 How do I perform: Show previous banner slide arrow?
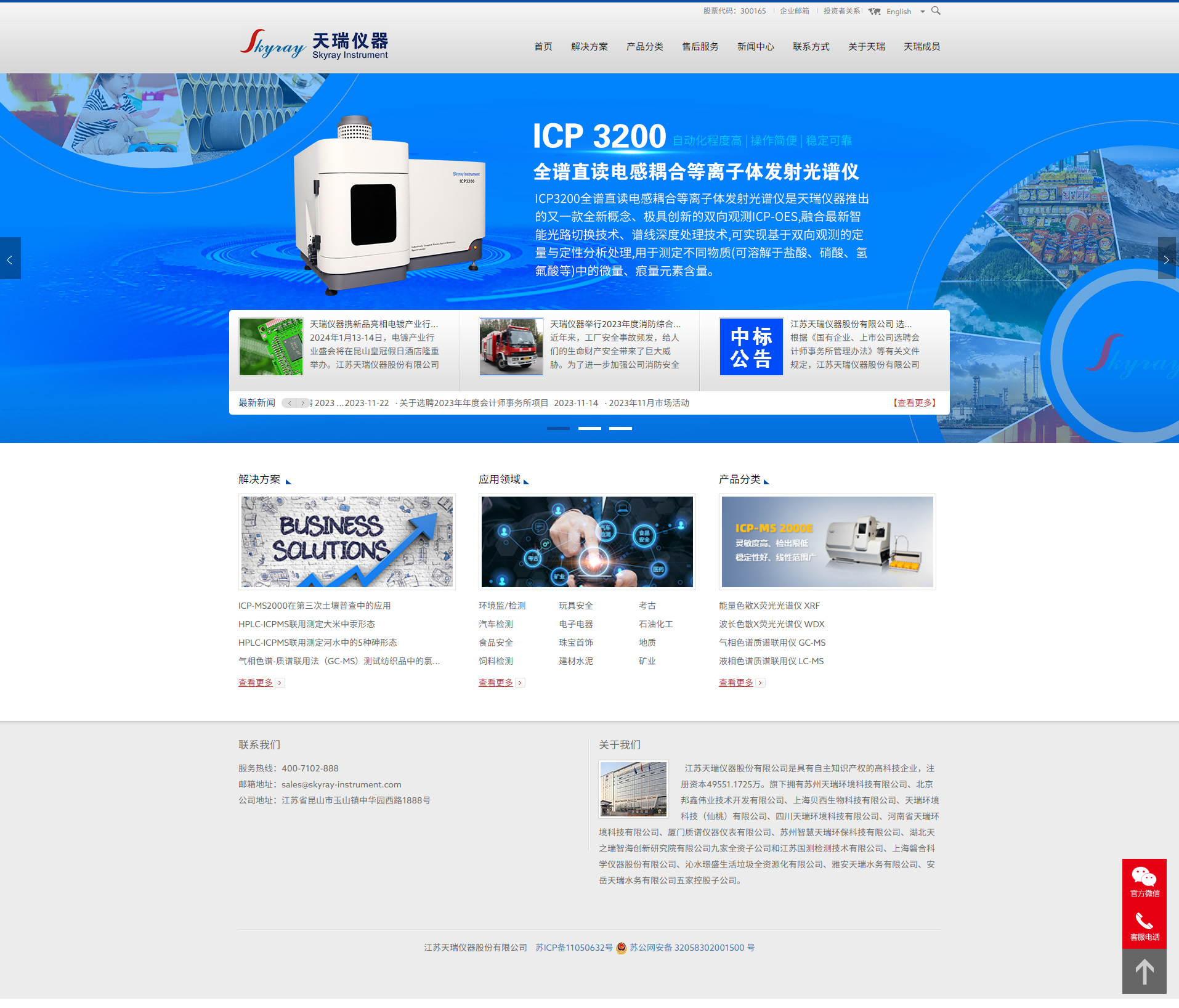[10, 259]
